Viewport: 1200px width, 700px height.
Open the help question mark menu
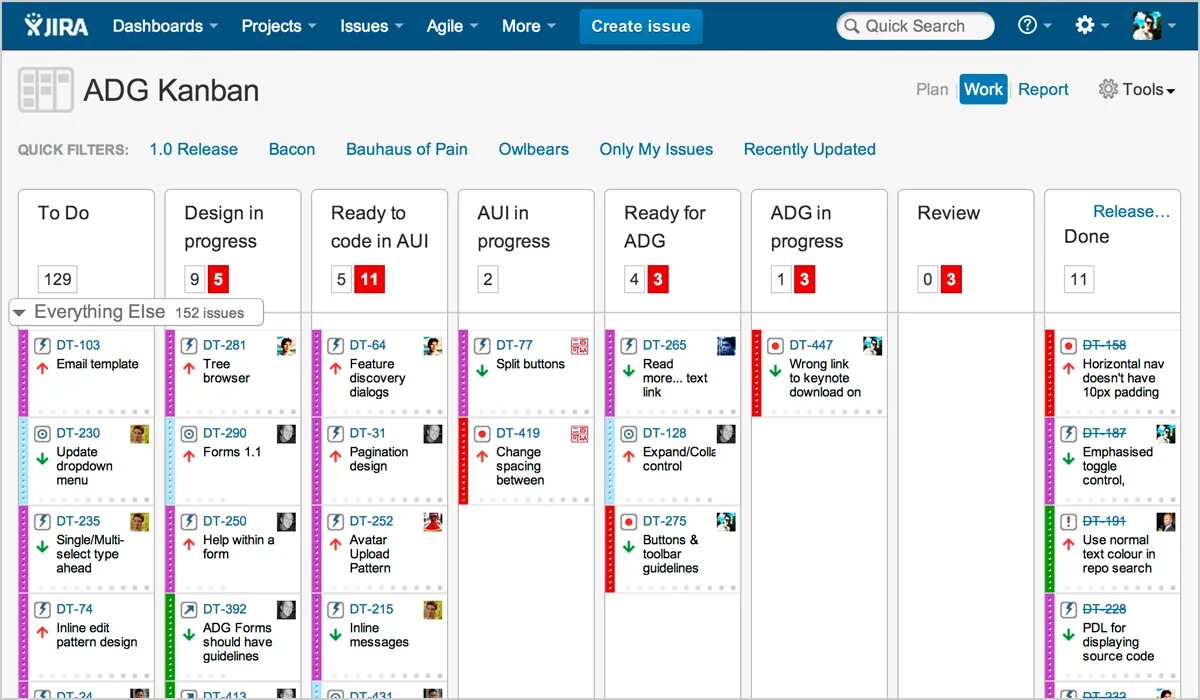[1027, 26]
